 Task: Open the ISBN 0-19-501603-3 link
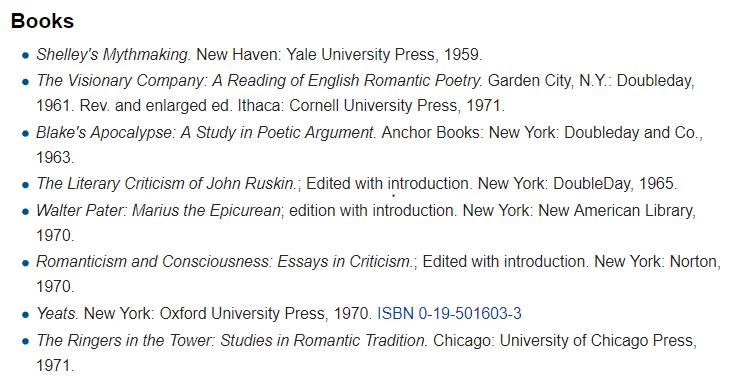449,313
